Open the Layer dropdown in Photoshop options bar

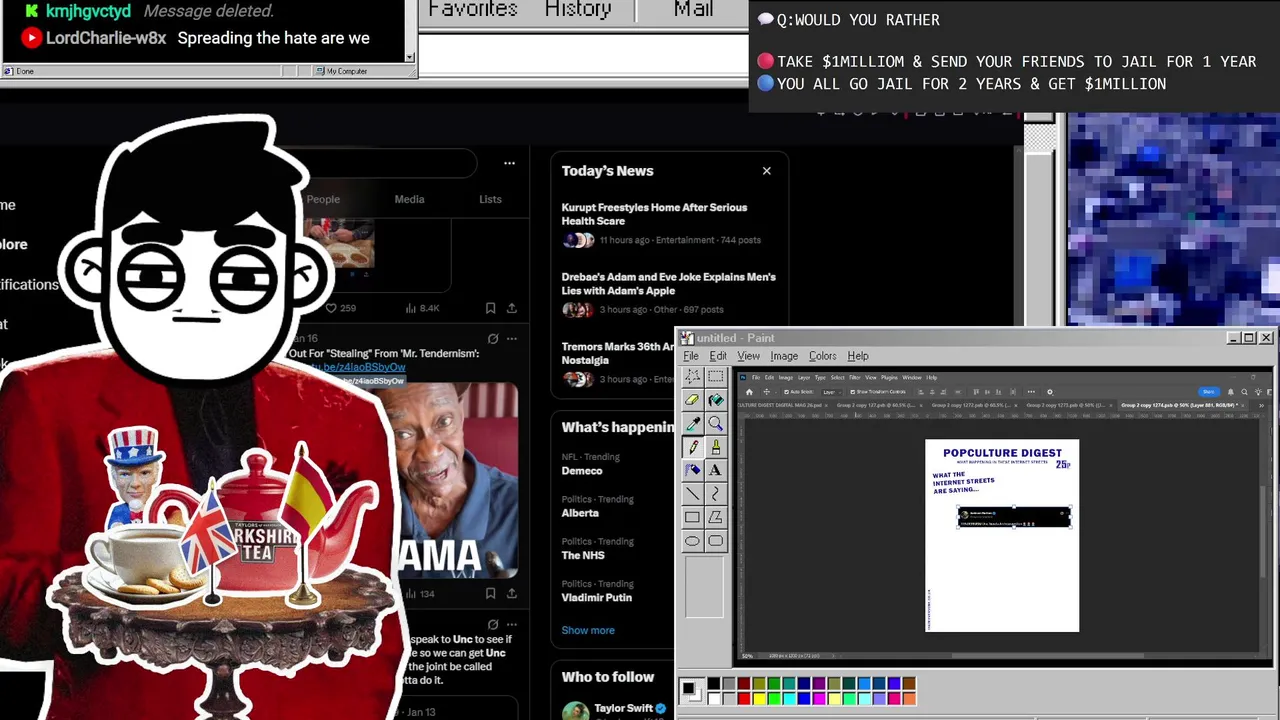click(832, 392)
